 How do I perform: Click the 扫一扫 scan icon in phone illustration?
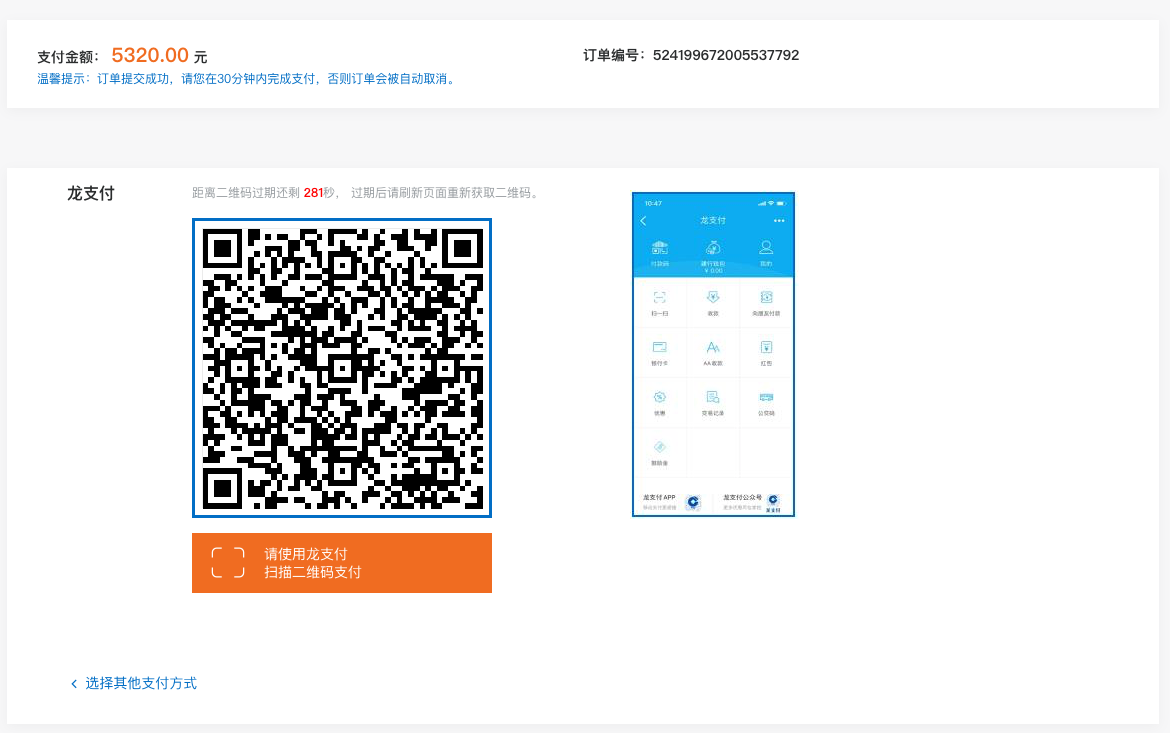click(660, 298)
